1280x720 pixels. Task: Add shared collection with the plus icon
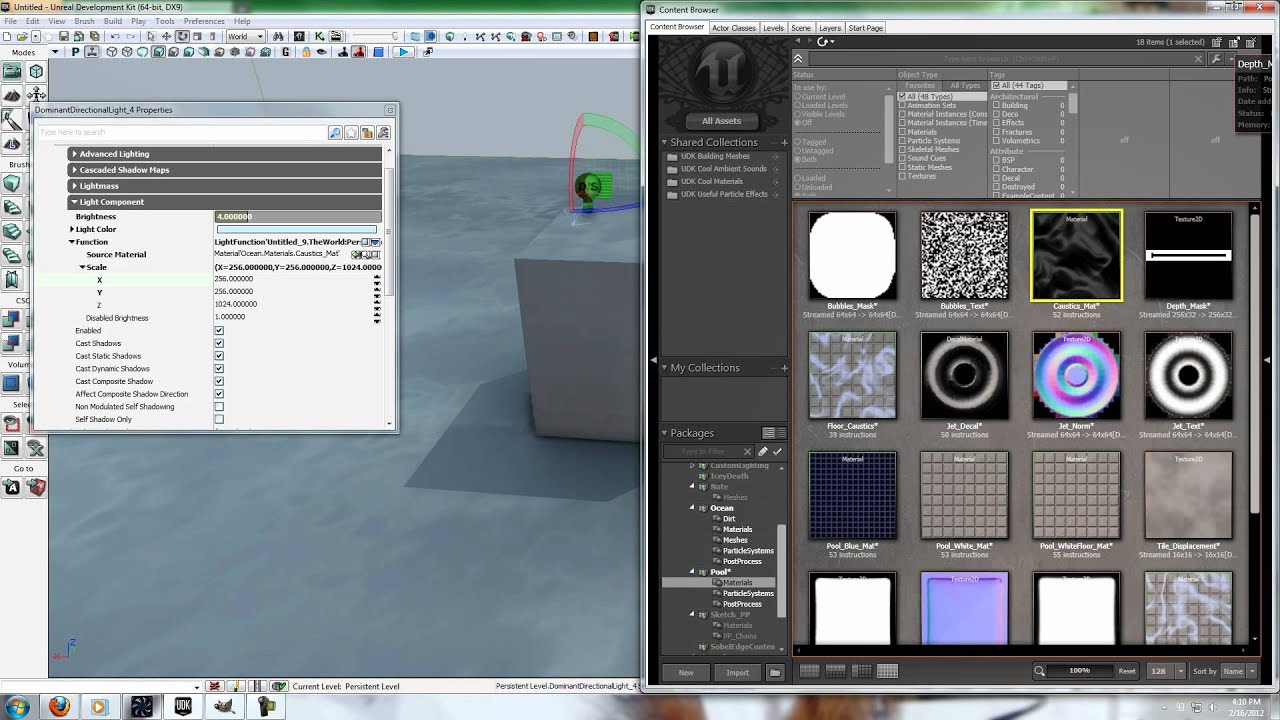[783, 143]
